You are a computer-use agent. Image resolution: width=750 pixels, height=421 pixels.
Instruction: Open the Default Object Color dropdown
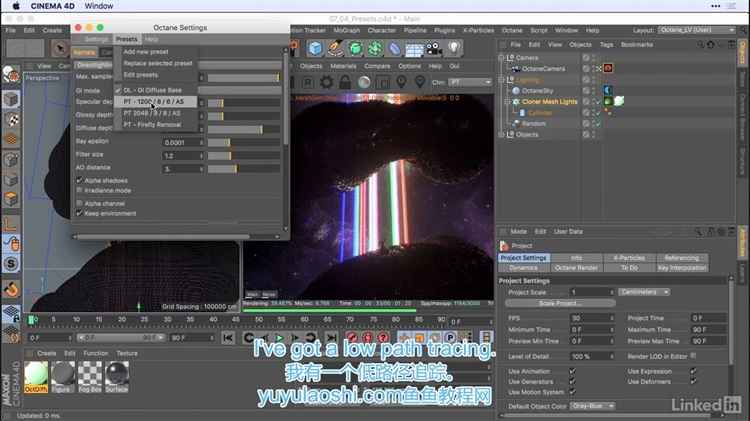592,406
